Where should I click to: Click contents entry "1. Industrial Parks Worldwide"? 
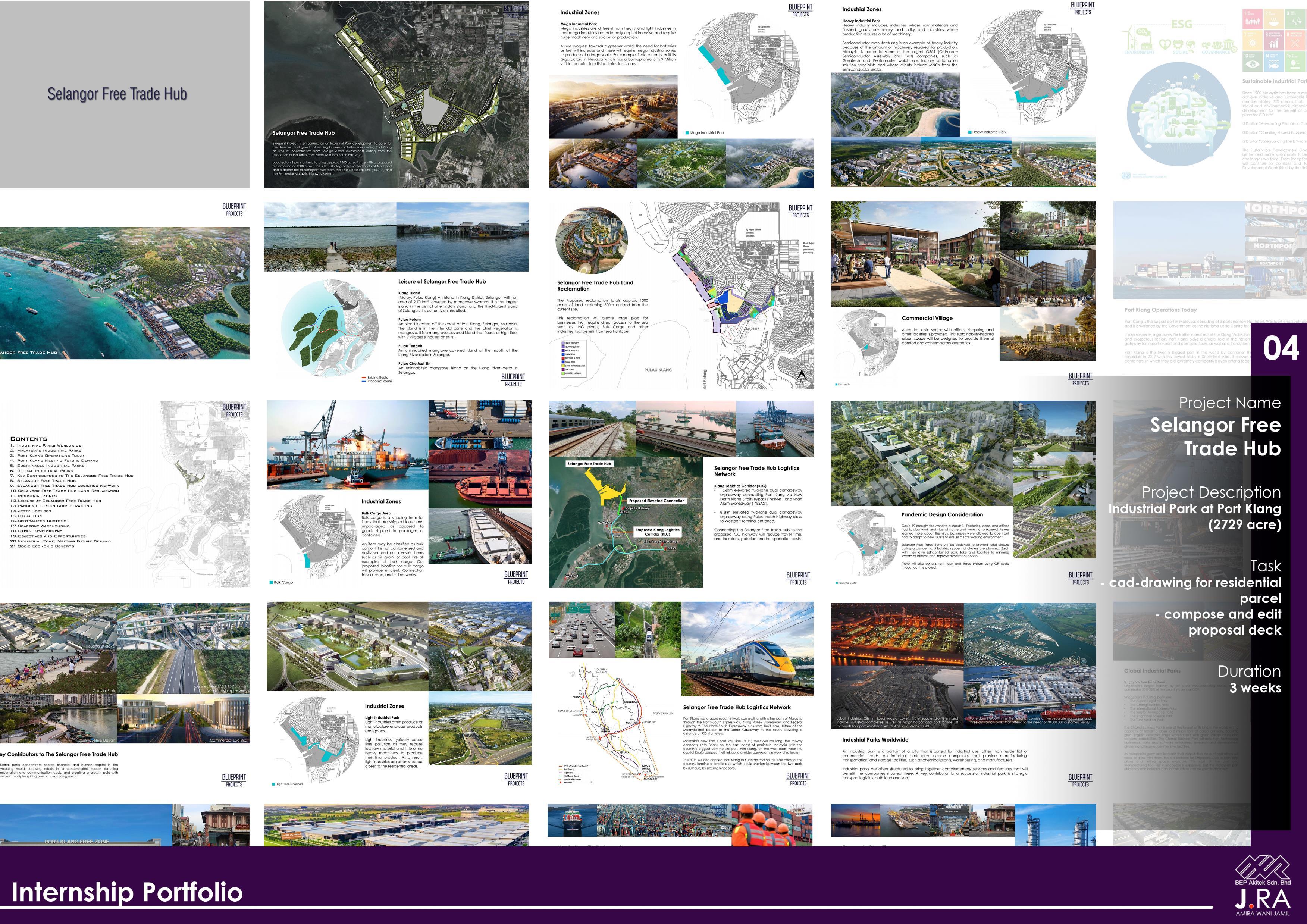[46, 446]
